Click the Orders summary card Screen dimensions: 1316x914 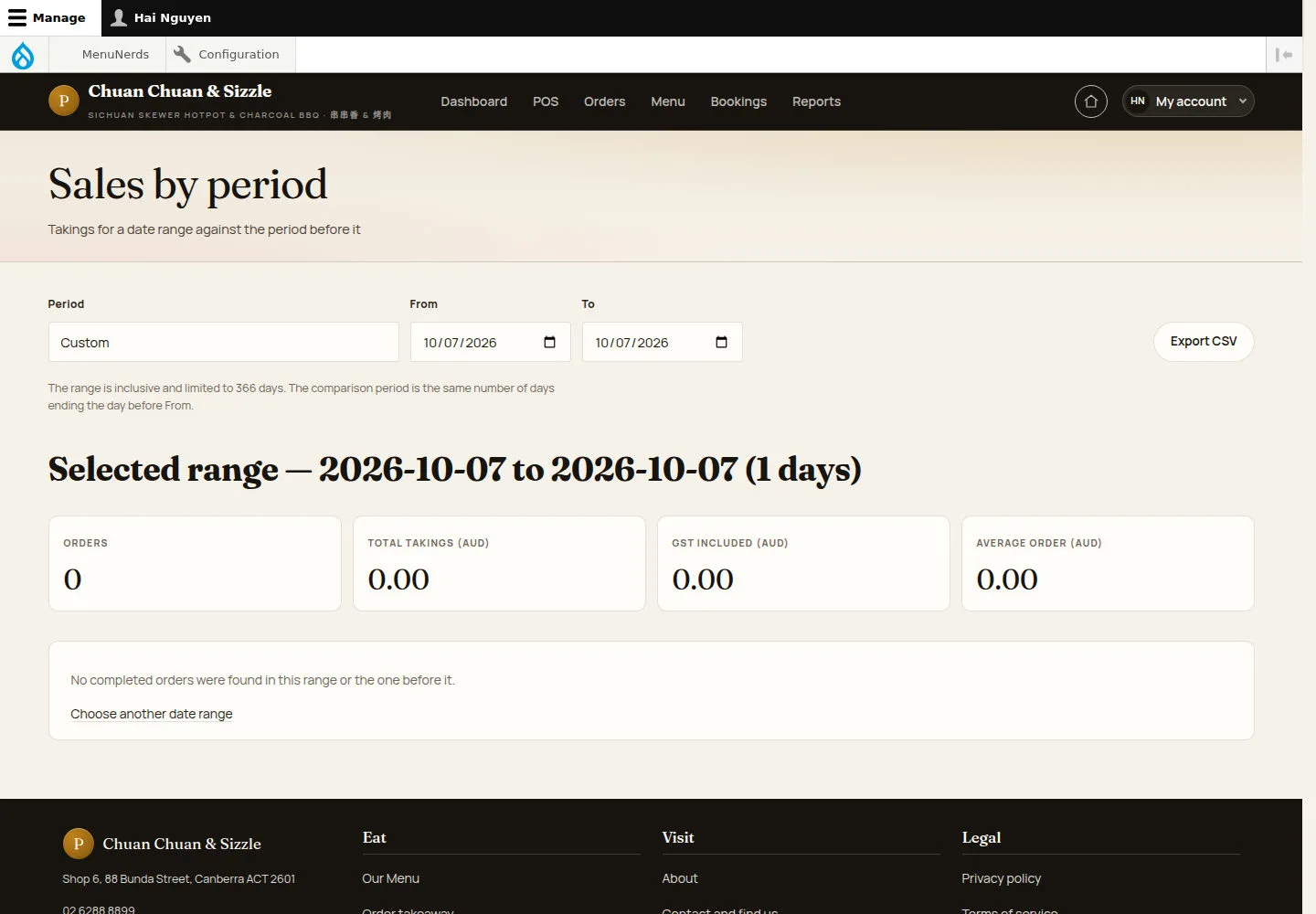tap(195, 564)
